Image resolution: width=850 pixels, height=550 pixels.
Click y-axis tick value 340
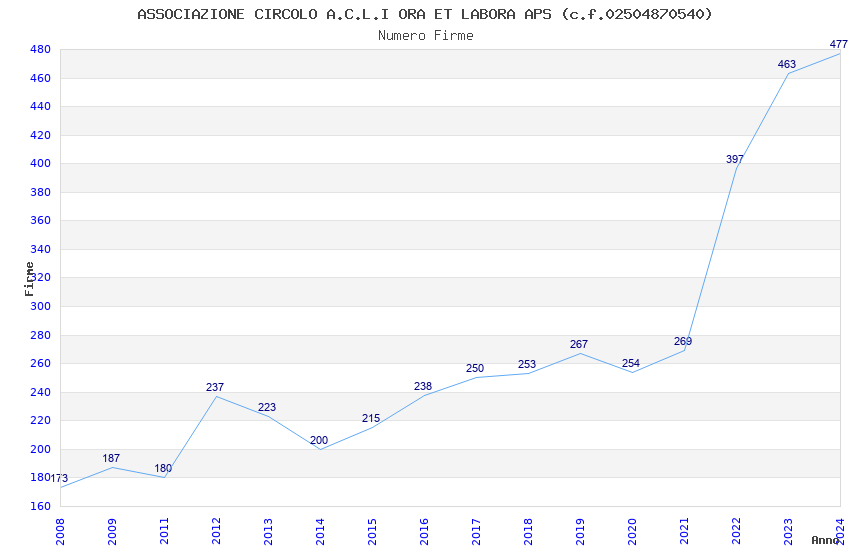(41, 249)
